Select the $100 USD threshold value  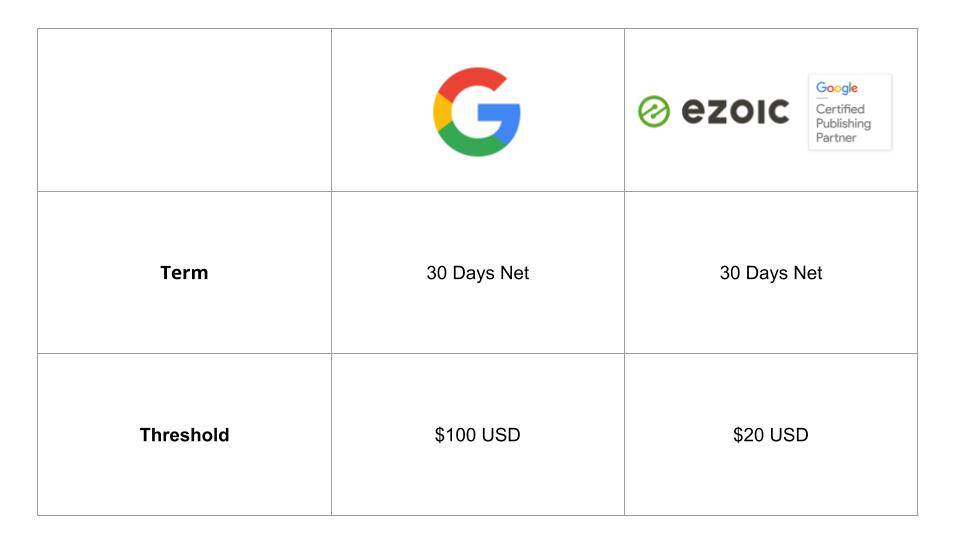pyautogui.click(x=478, y=435)
